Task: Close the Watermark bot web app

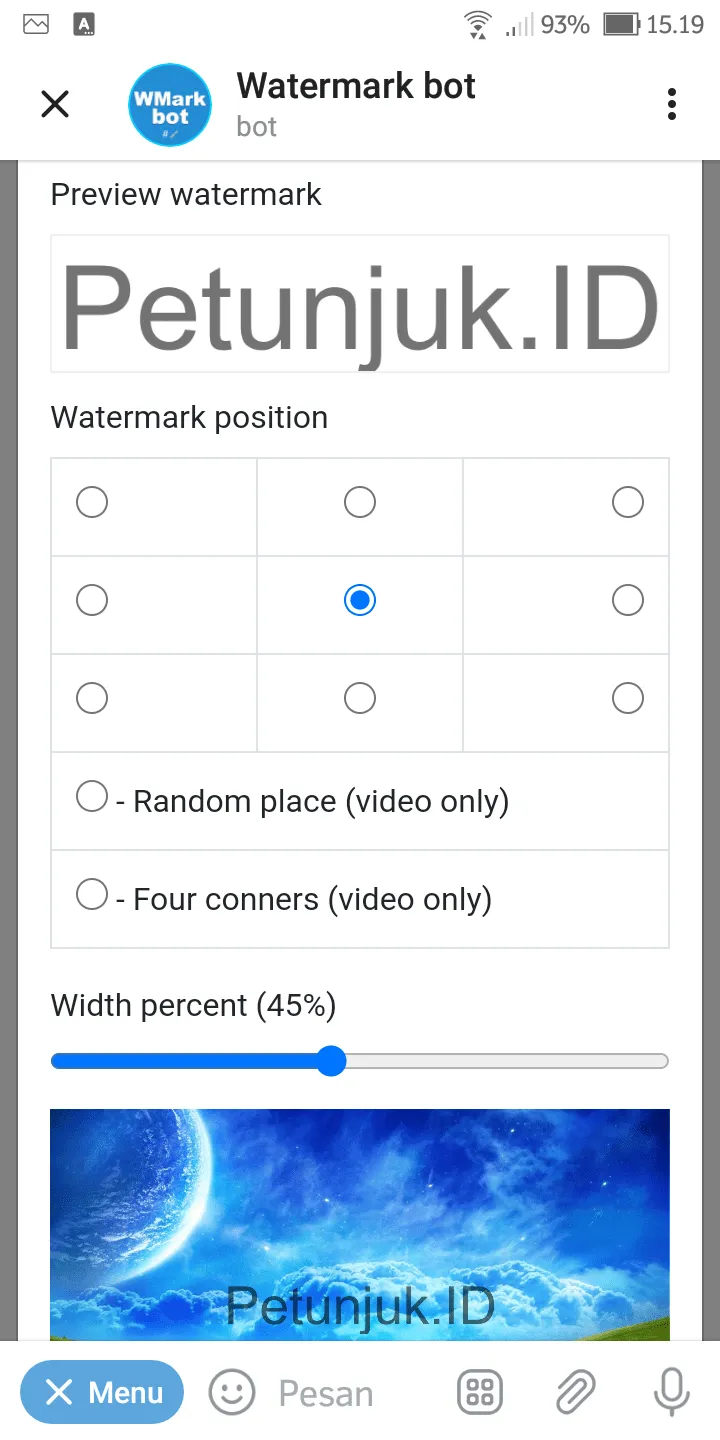Action: click(x=55, y=104)
